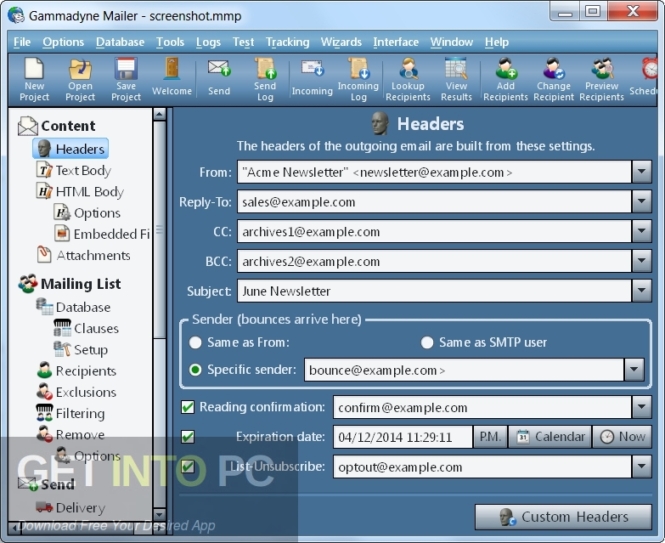665x543 pixels.
Task: Expand the Reading confirmation dropdown
Action: (x=642, y=407)
